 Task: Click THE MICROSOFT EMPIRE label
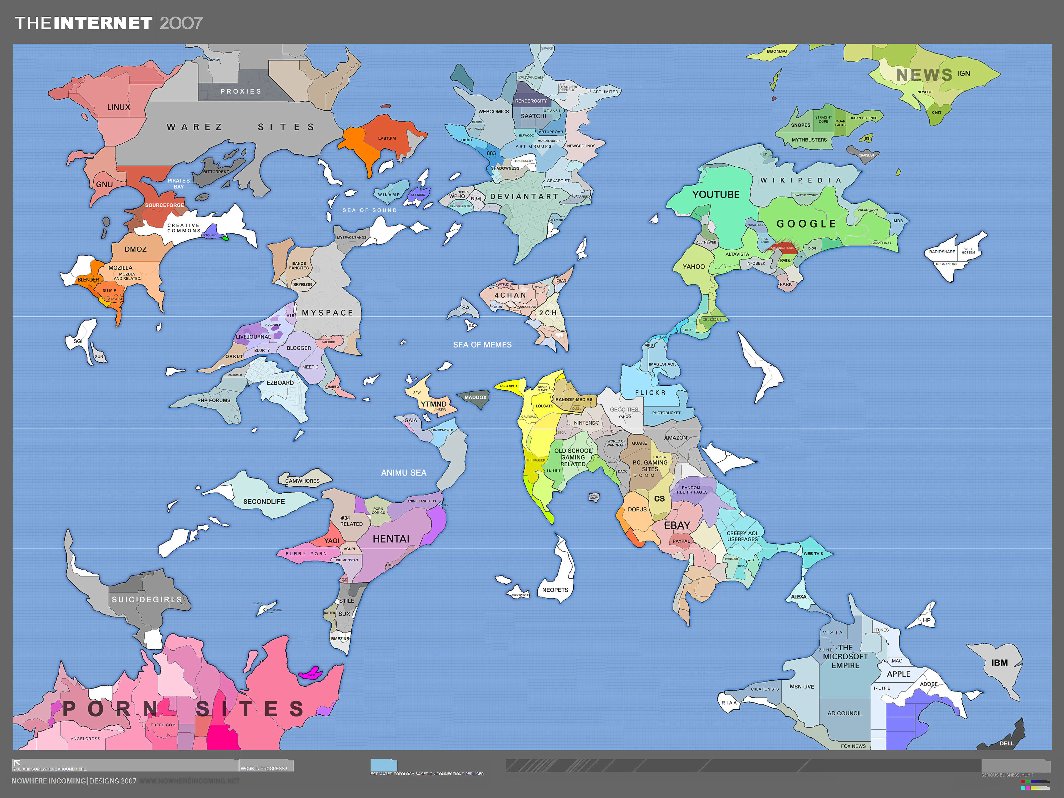845,656
